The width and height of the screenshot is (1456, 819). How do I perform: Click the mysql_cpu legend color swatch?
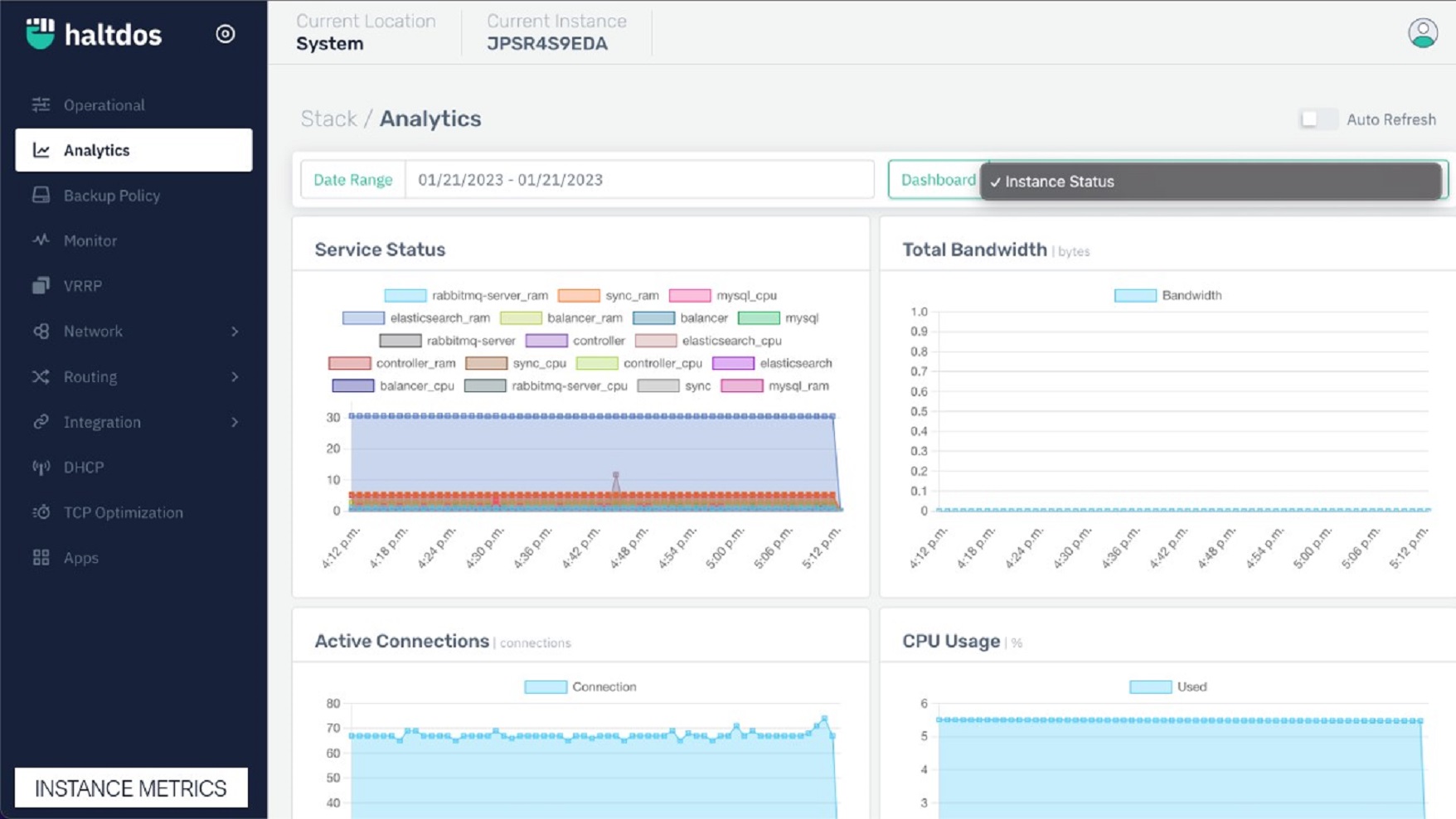coord(689,295)
